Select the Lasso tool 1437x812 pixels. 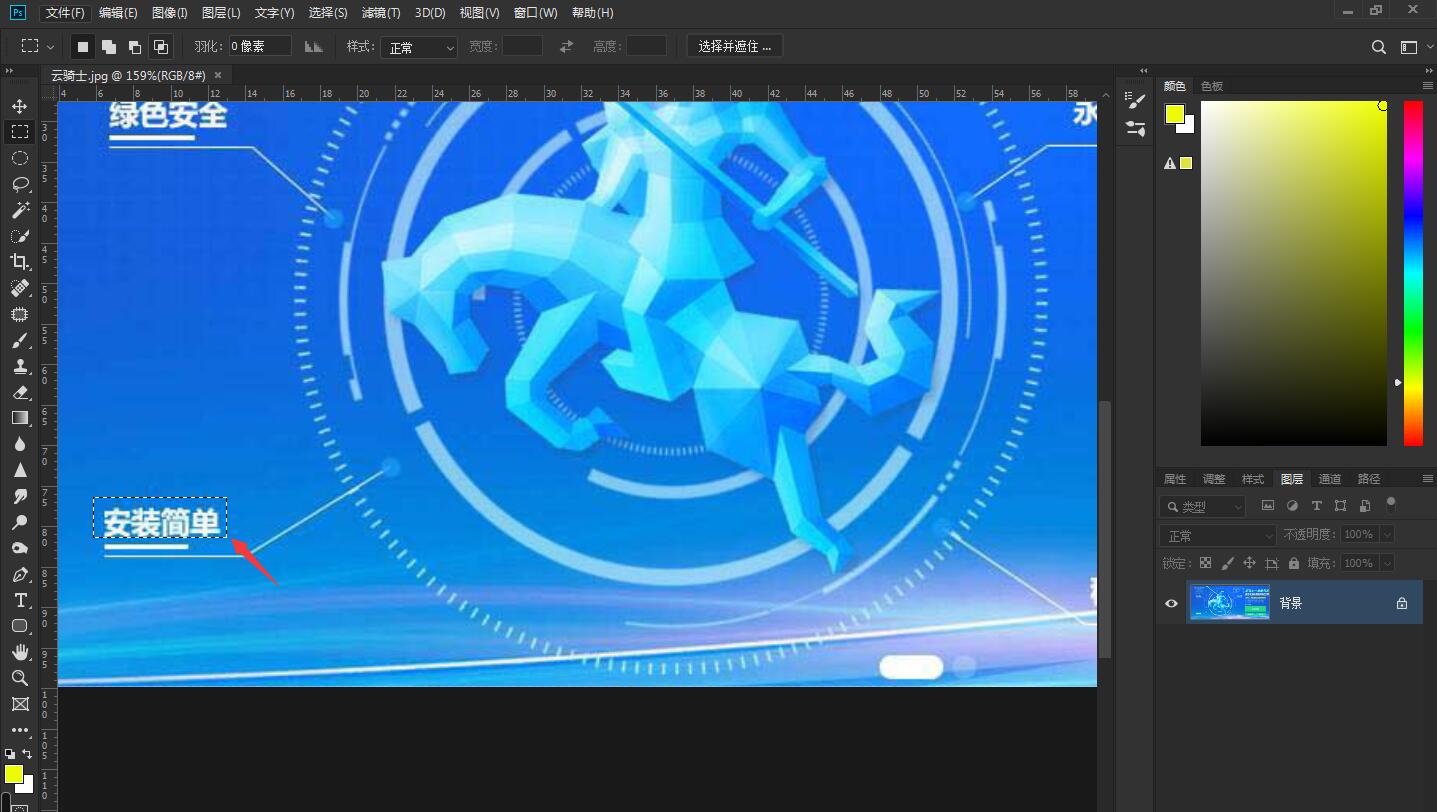19,184
